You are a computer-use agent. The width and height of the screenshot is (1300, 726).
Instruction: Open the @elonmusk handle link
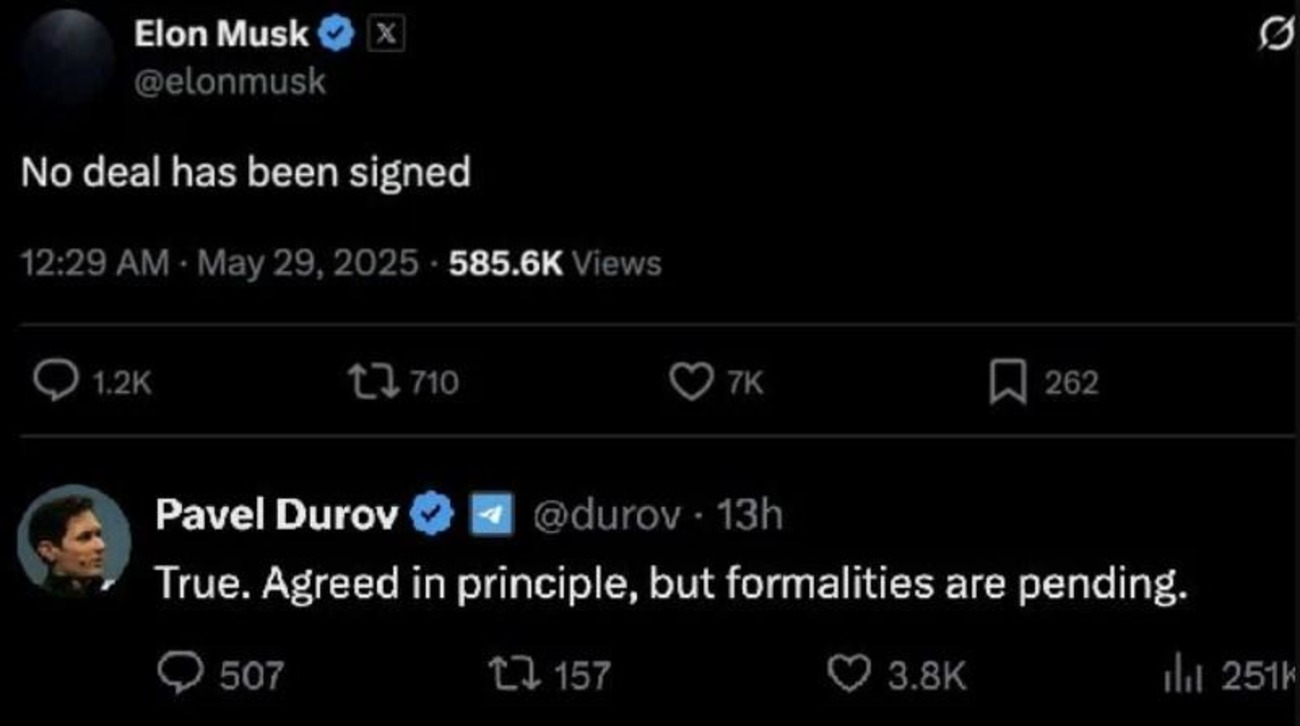coord(229,82)
